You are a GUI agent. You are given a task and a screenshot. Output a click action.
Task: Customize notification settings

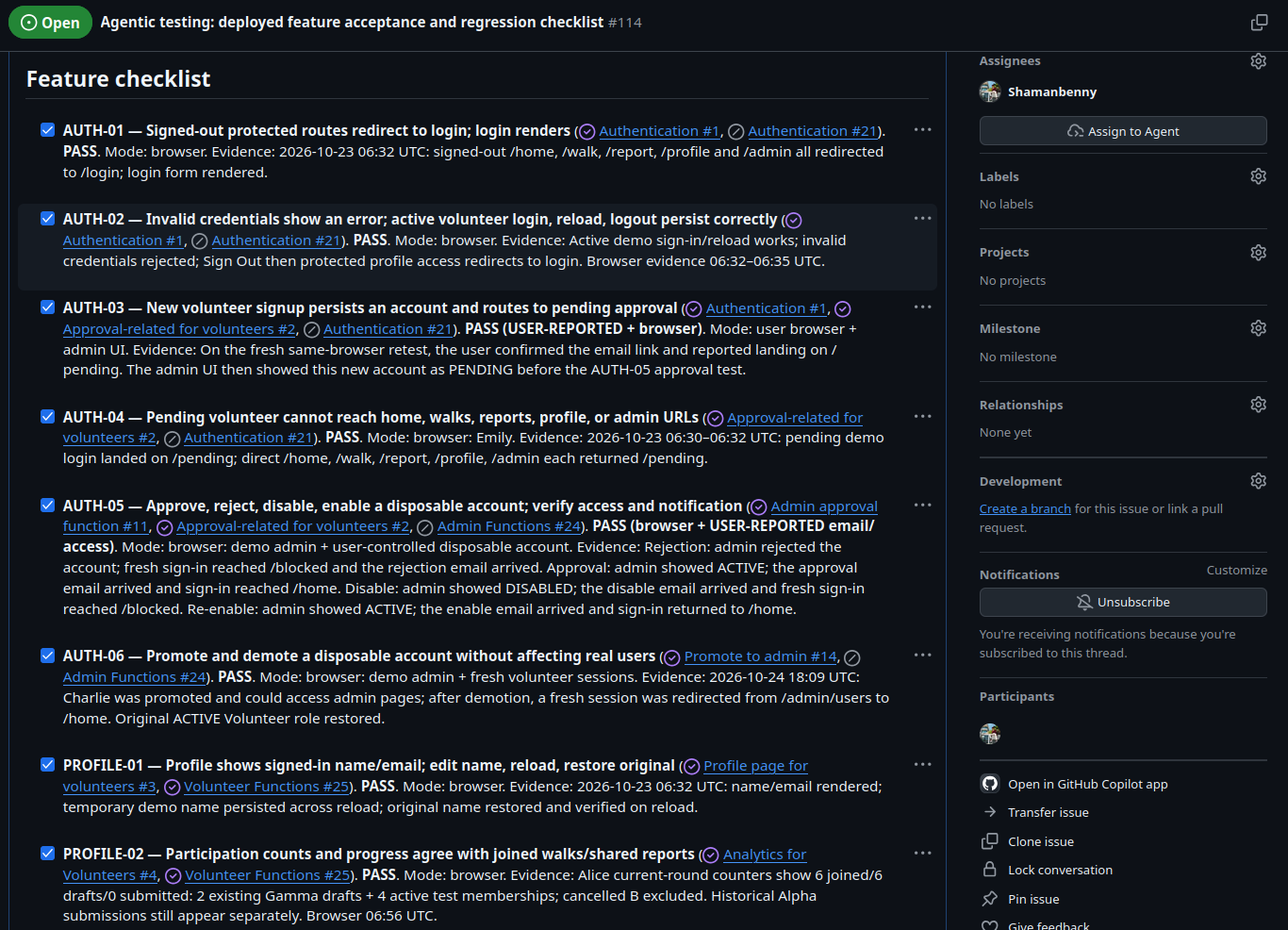coord(1237,571)
